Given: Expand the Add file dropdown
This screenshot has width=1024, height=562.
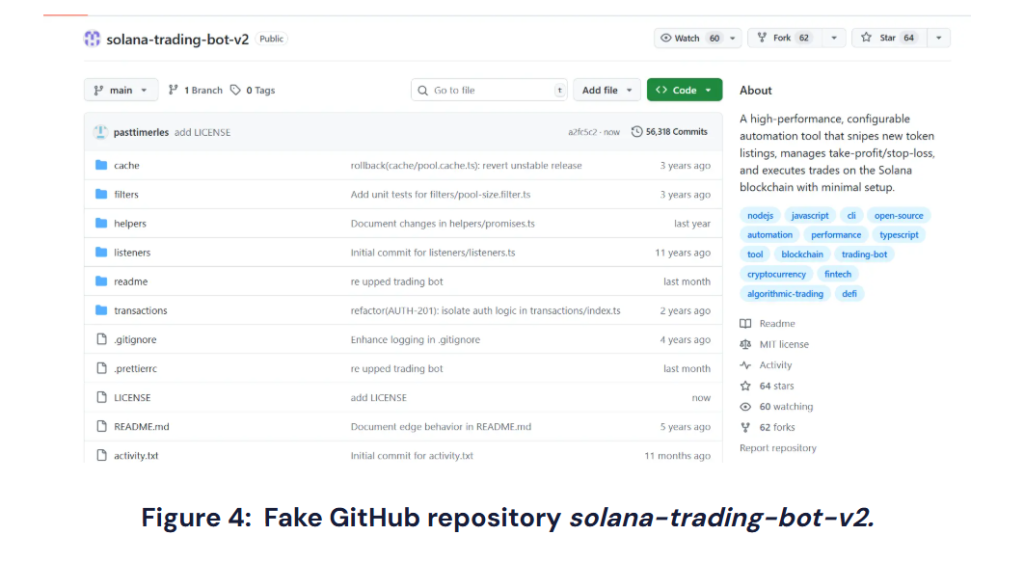Looking at the screenshot, I should pyautogui.click(x=607, y=90).
